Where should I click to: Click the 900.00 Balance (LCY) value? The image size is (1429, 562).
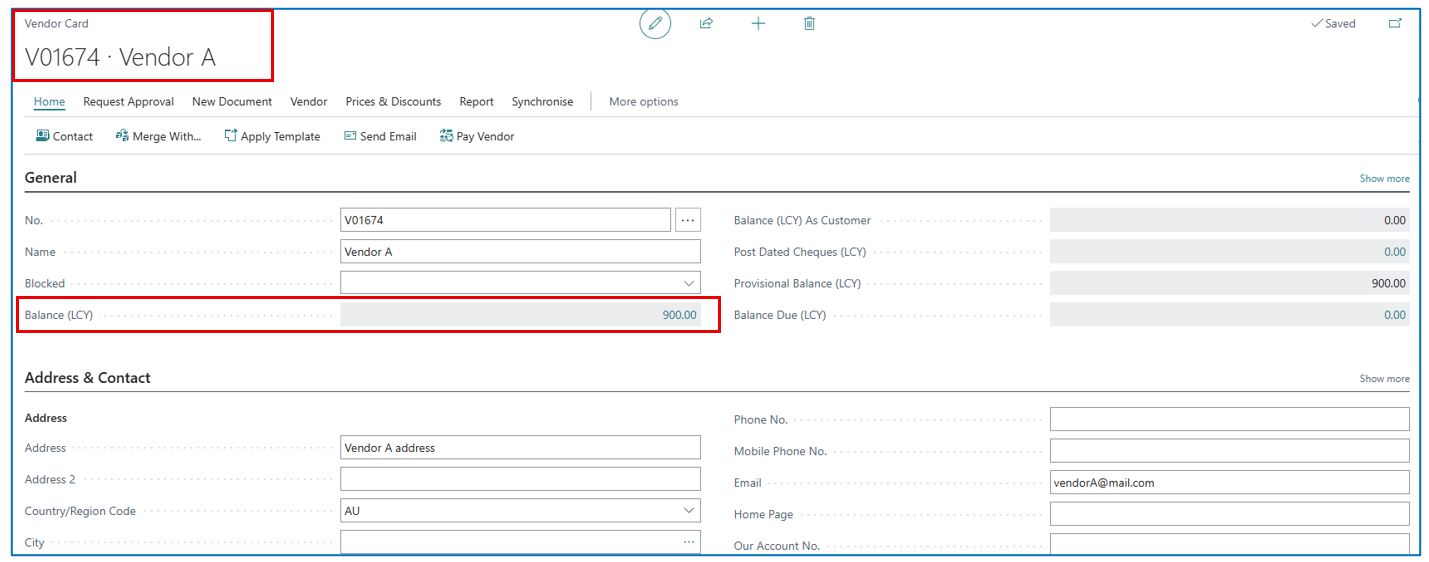(679, 315)
